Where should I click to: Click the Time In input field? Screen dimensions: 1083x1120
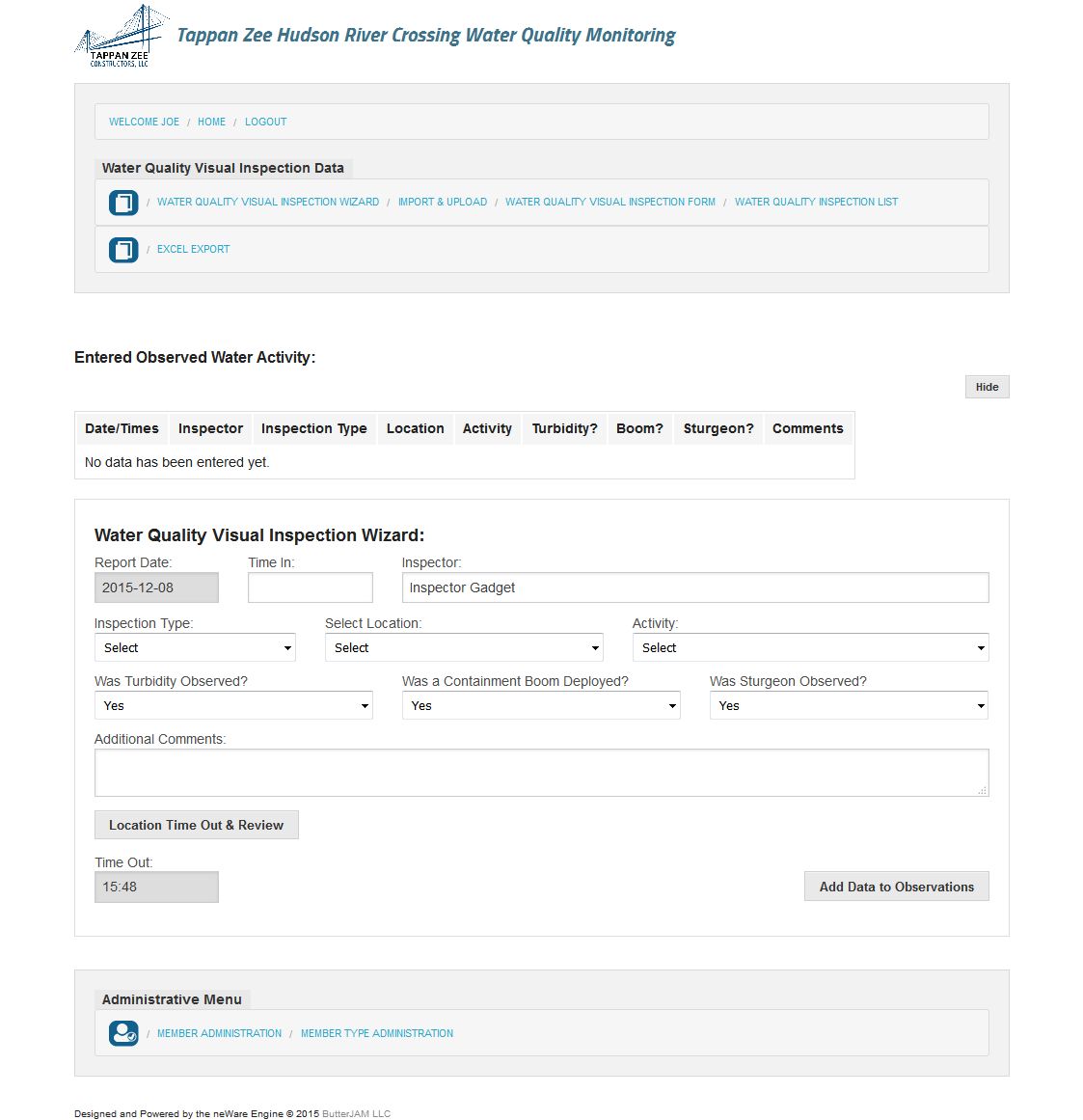click(310, 587)
